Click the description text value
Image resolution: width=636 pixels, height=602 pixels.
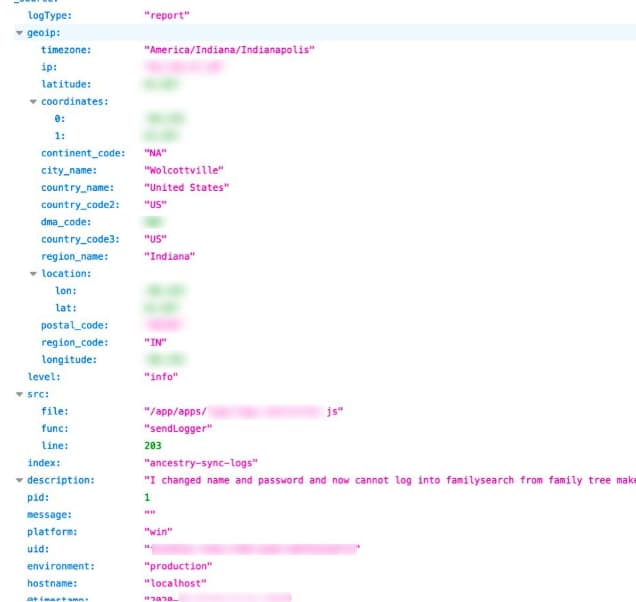click(x=389, y=480)
